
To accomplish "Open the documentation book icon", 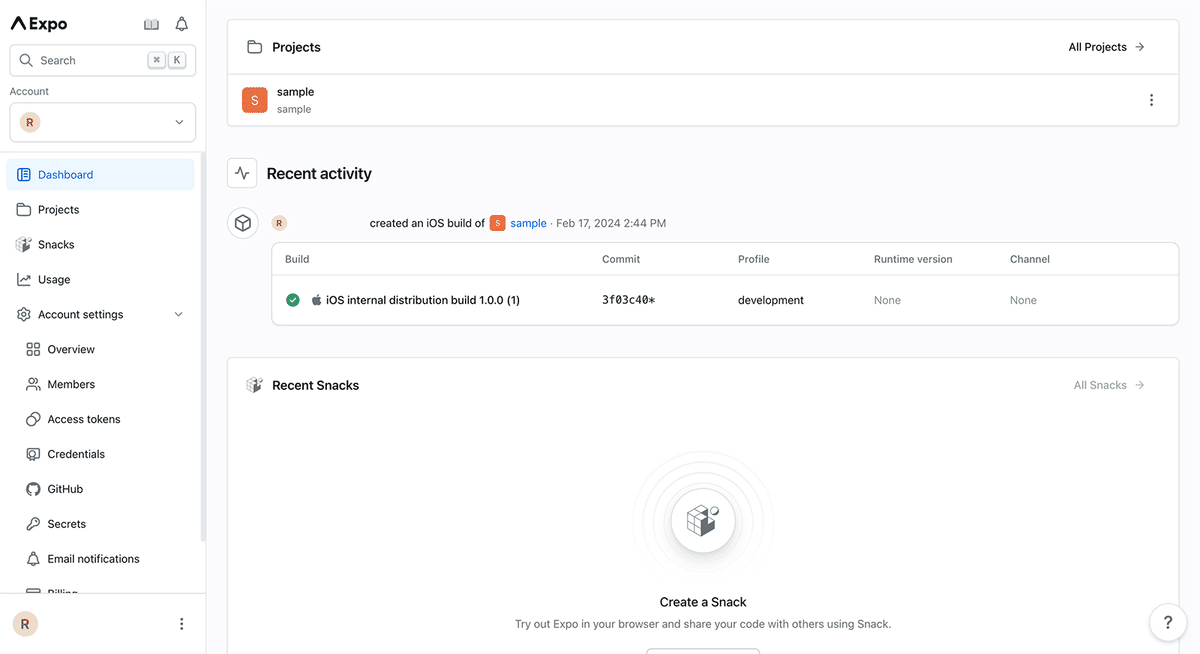I will (x=151, y=24).
